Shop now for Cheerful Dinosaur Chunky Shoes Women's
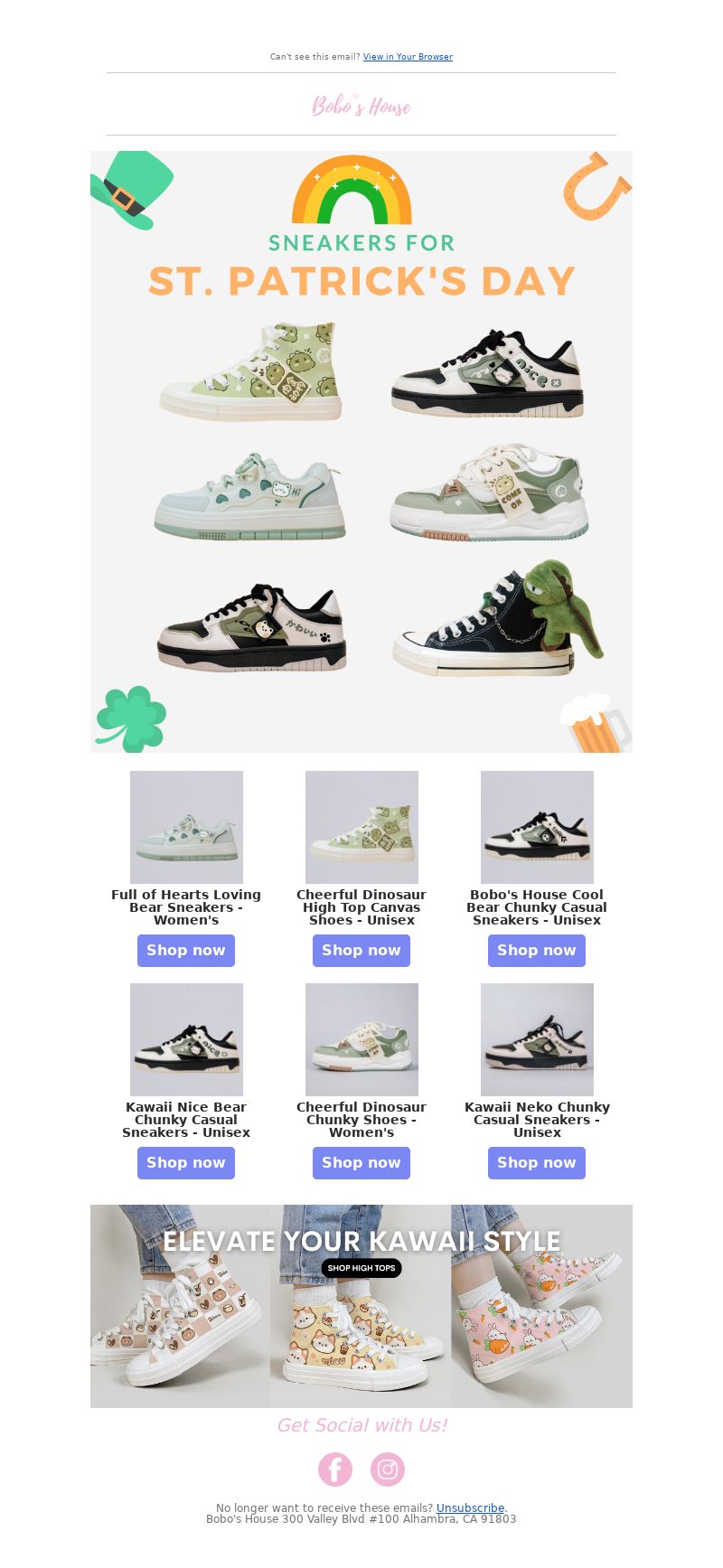 361,1163
